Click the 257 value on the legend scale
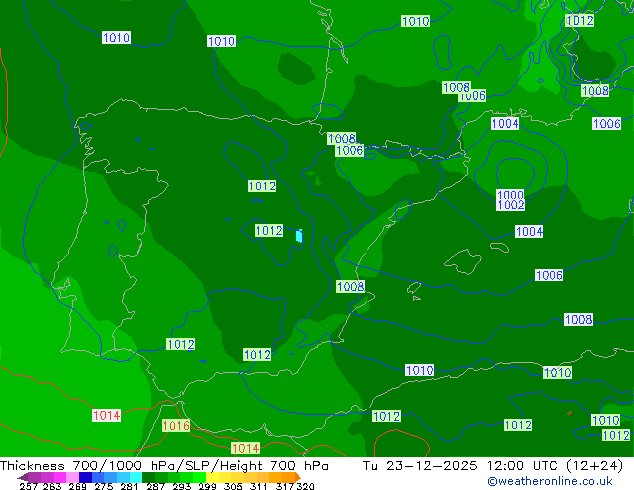The height and width of the screenshot is (490, 634). pyautogui.click(x=29, y=486)
